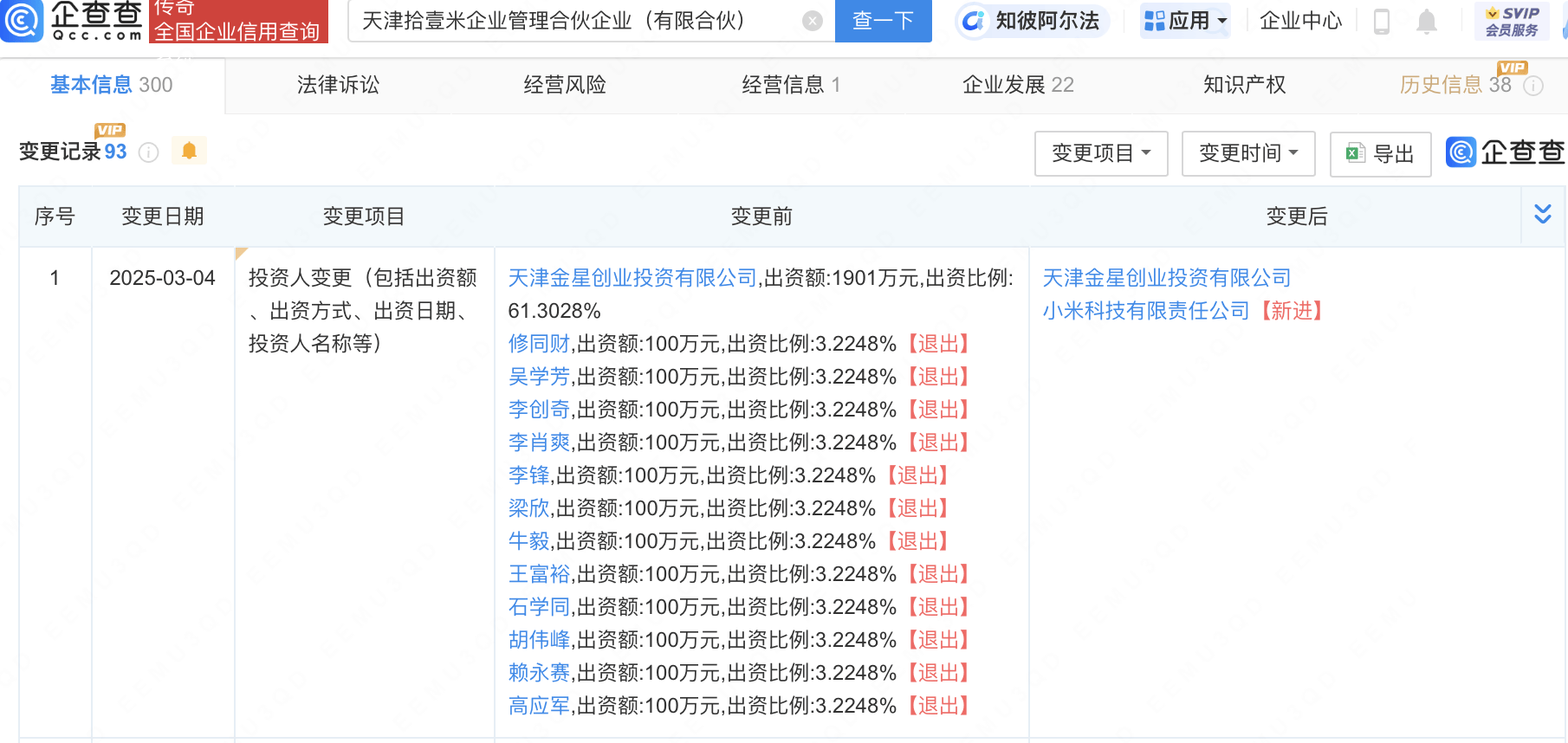Switch to the 经营风险 tab

(x=565, y=85)
